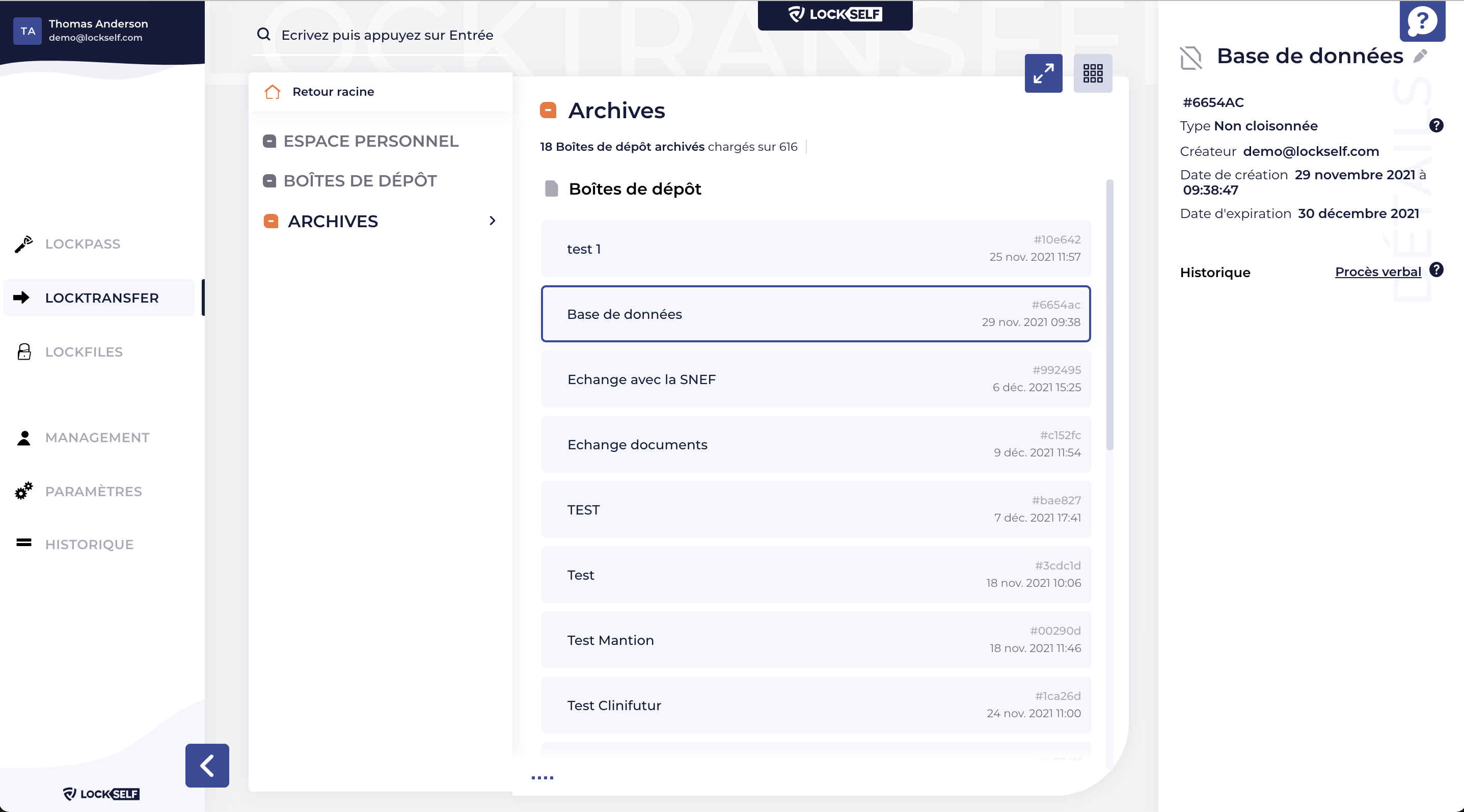Click the help icon next to Procès verbal

point(1436,270)
